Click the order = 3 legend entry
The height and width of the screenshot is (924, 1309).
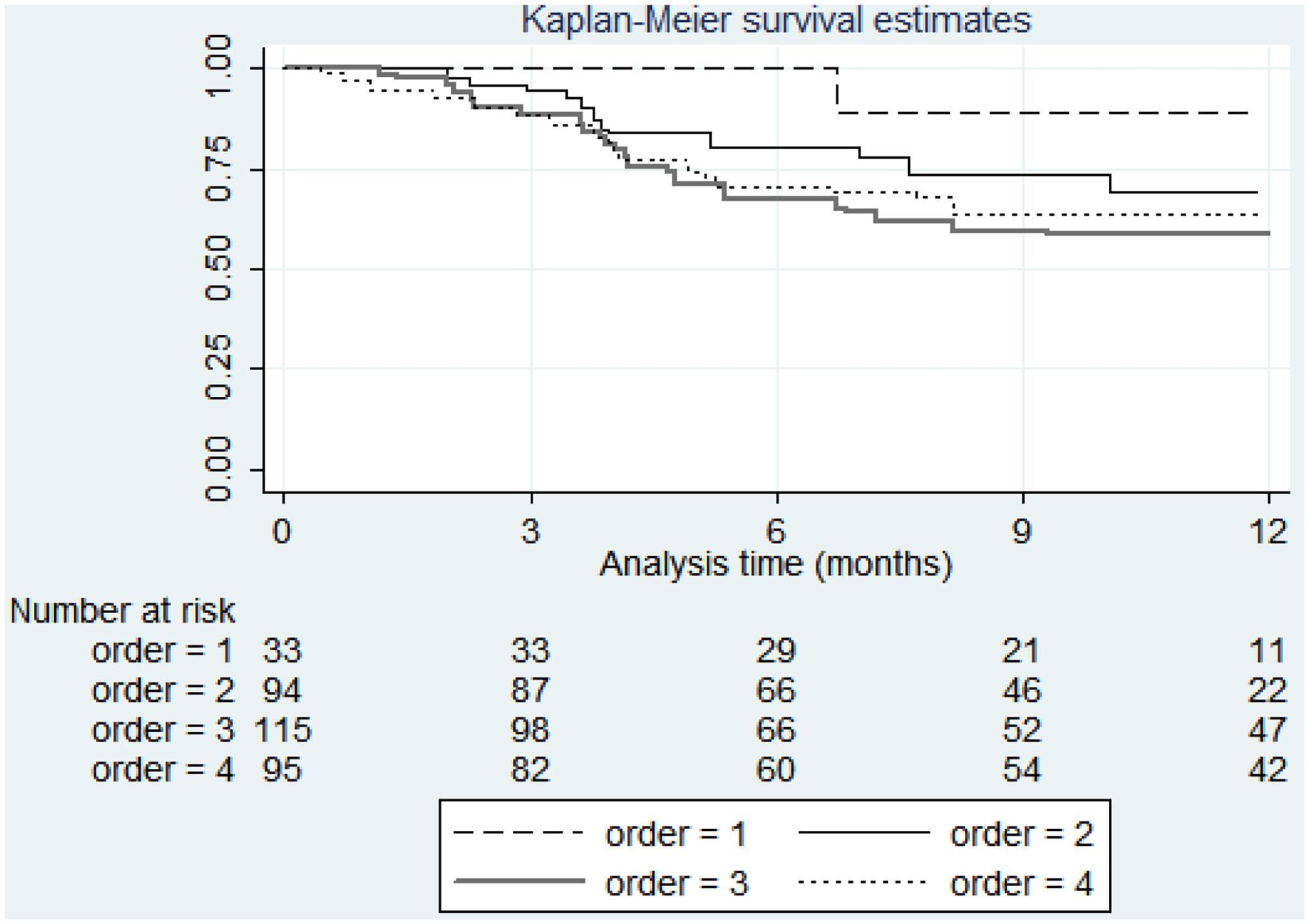pos(676,884)
